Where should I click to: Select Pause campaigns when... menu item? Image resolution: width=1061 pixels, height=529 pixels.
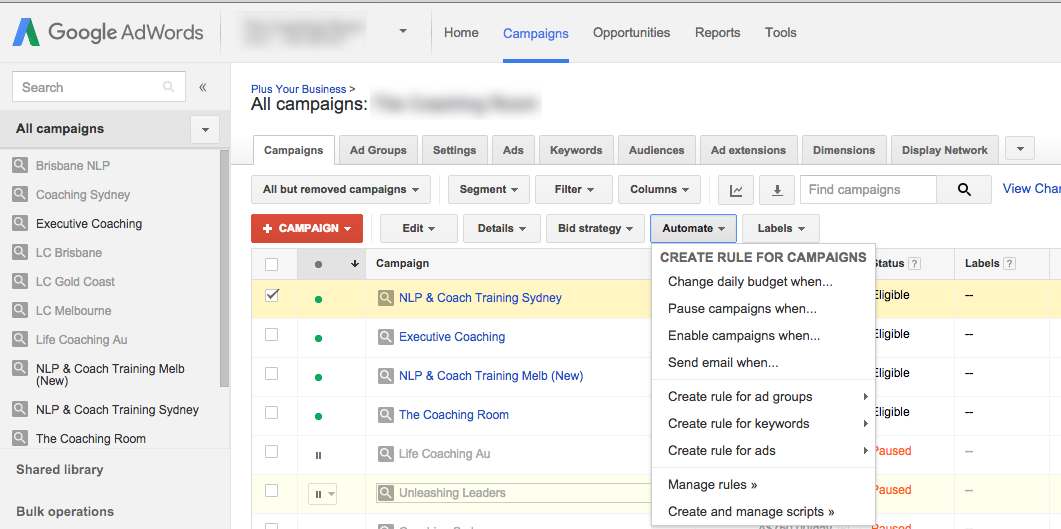pyautogui.click(x=763, y=308)
